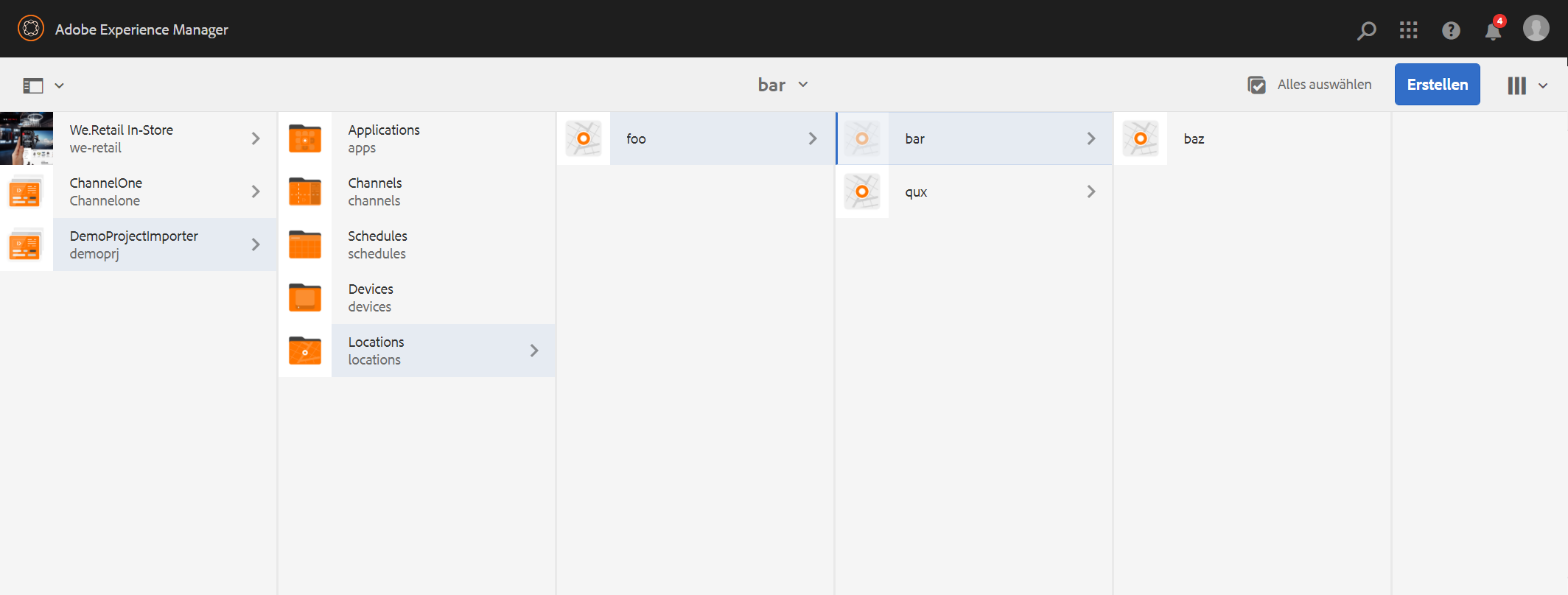The image size is (1568, 595).
Task: Expand the We.Retail In-Store chevron
Action: (x=256, y=138)
